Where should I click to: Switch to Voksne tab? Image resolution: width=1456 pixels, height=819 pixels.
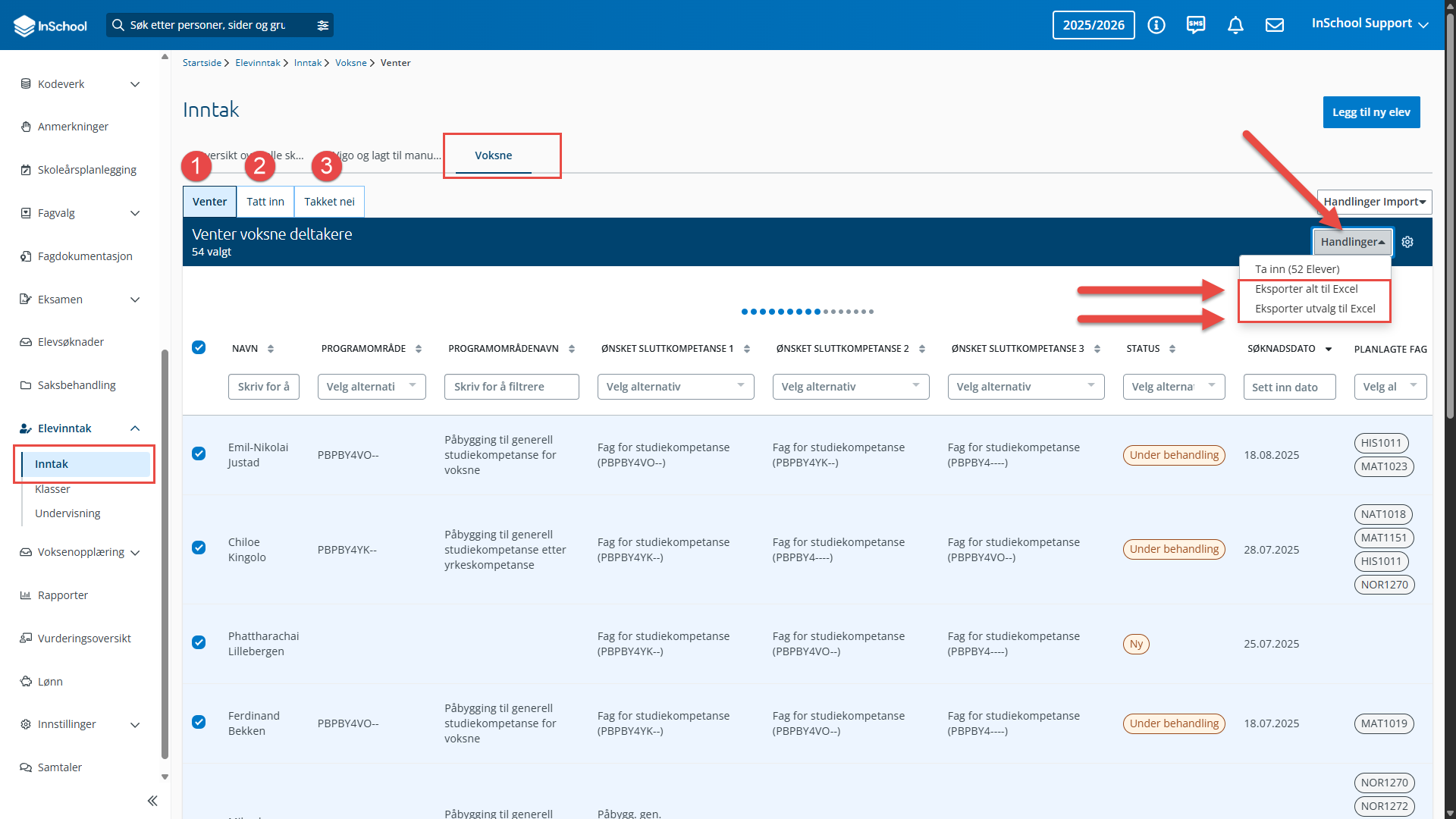(x=494, y=155)
